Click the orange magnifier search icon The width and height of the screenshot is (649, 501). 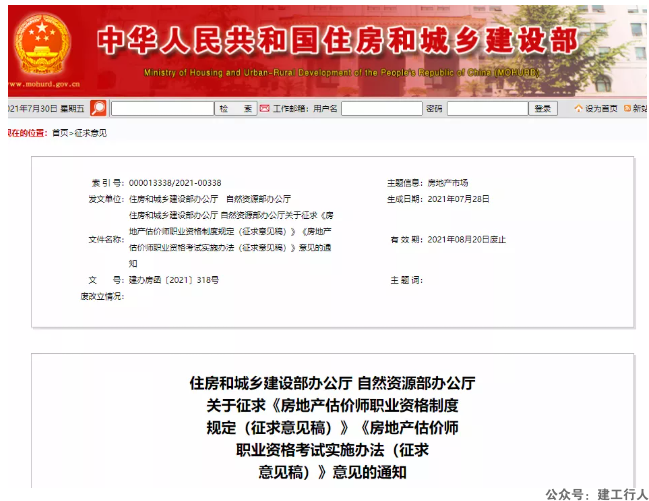(98, 108)
